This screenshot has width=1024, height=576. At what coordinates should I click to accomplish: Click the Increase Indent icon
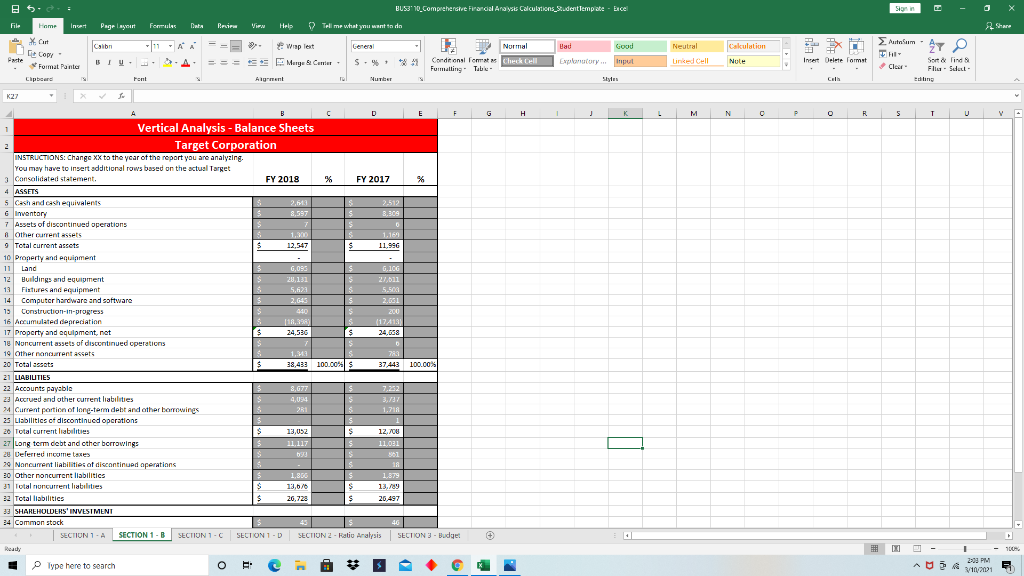[x=264, y=63]
